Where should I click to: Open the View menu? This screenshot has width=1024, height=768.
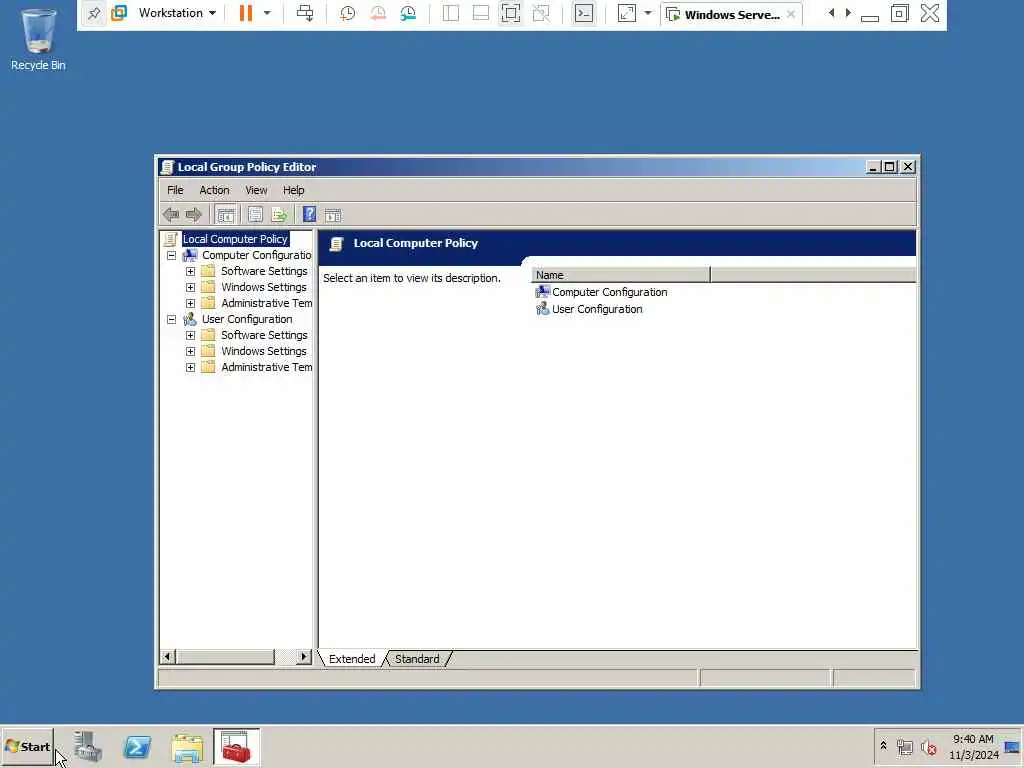coord(256,190)
